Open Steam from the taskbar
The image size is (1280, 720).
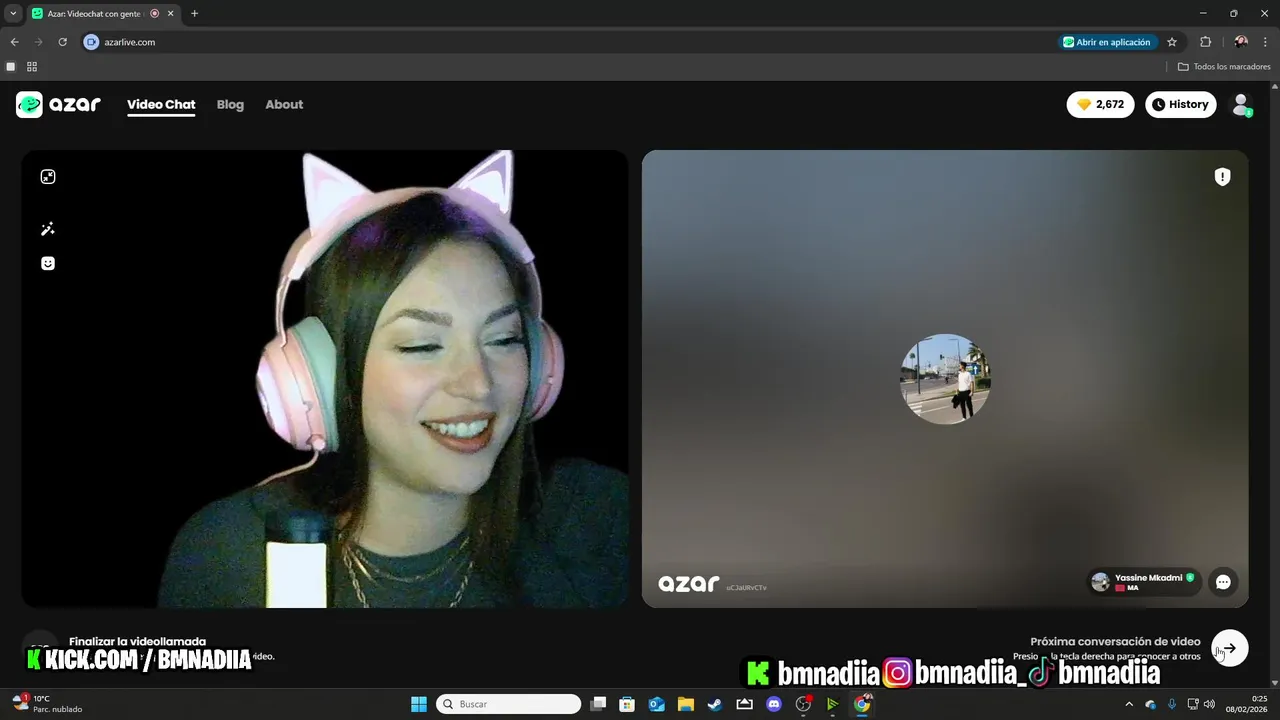(x=715, y=704)
